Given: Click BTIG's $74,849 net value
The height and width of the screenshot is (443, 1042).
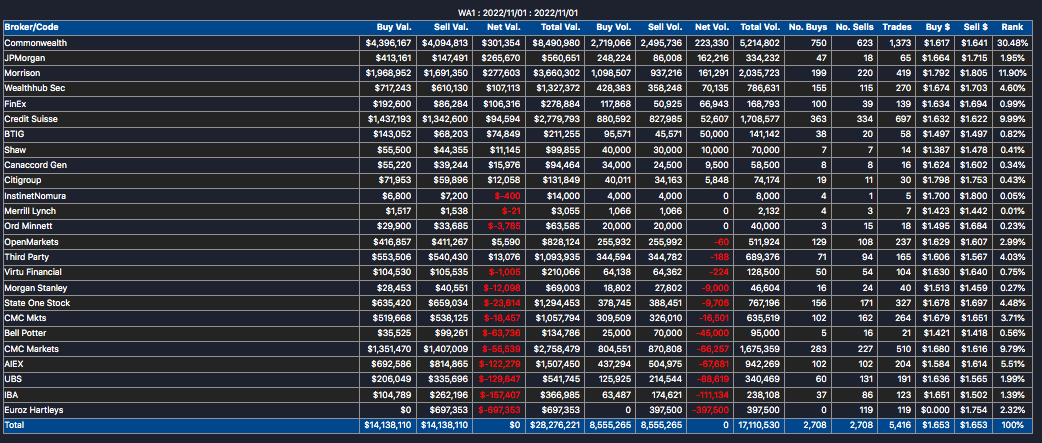Looking at the screenshot, I should click(505, 134).
